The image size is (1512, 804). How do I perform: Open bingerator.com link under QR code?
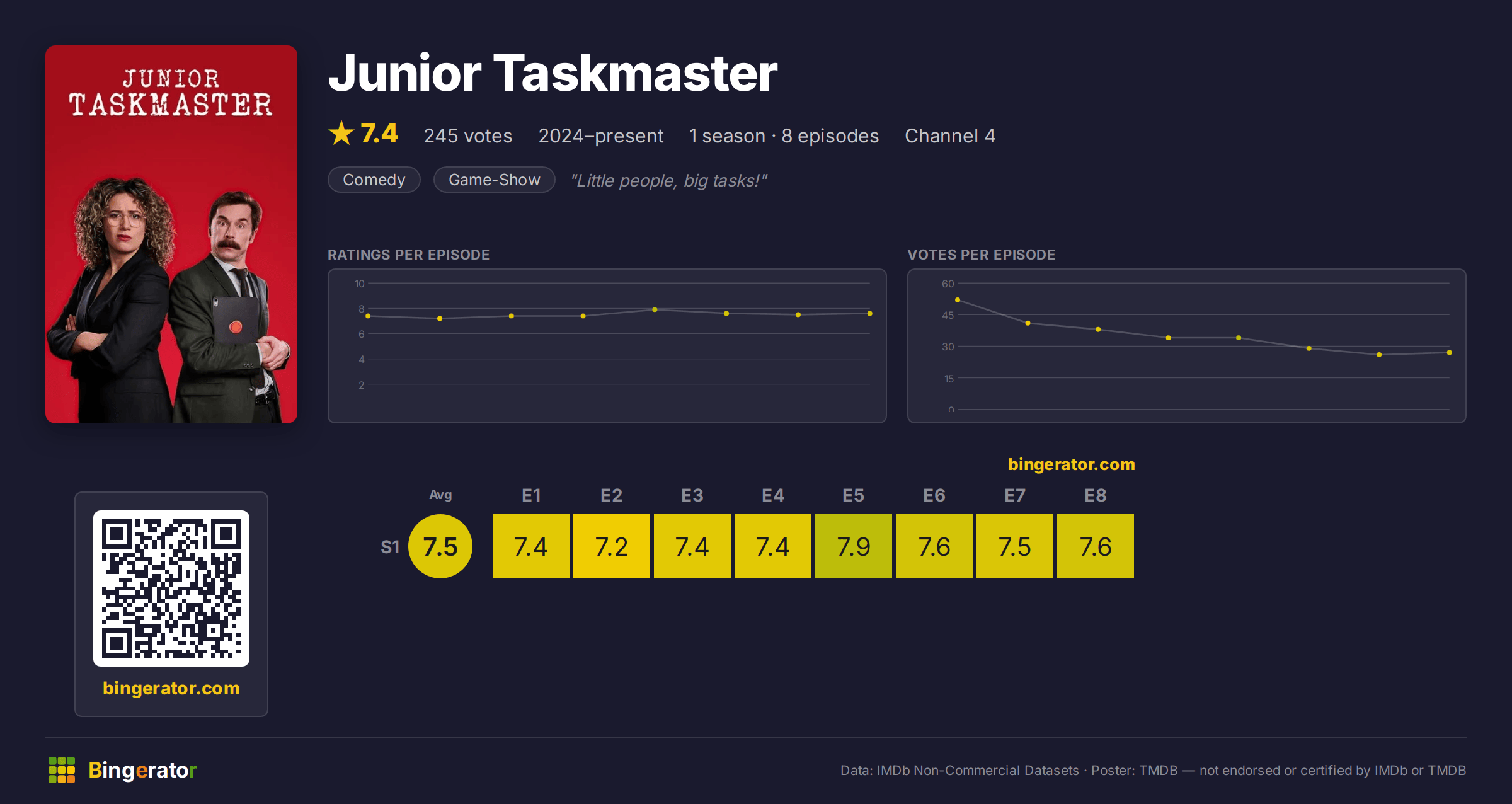tap(171, 688)
